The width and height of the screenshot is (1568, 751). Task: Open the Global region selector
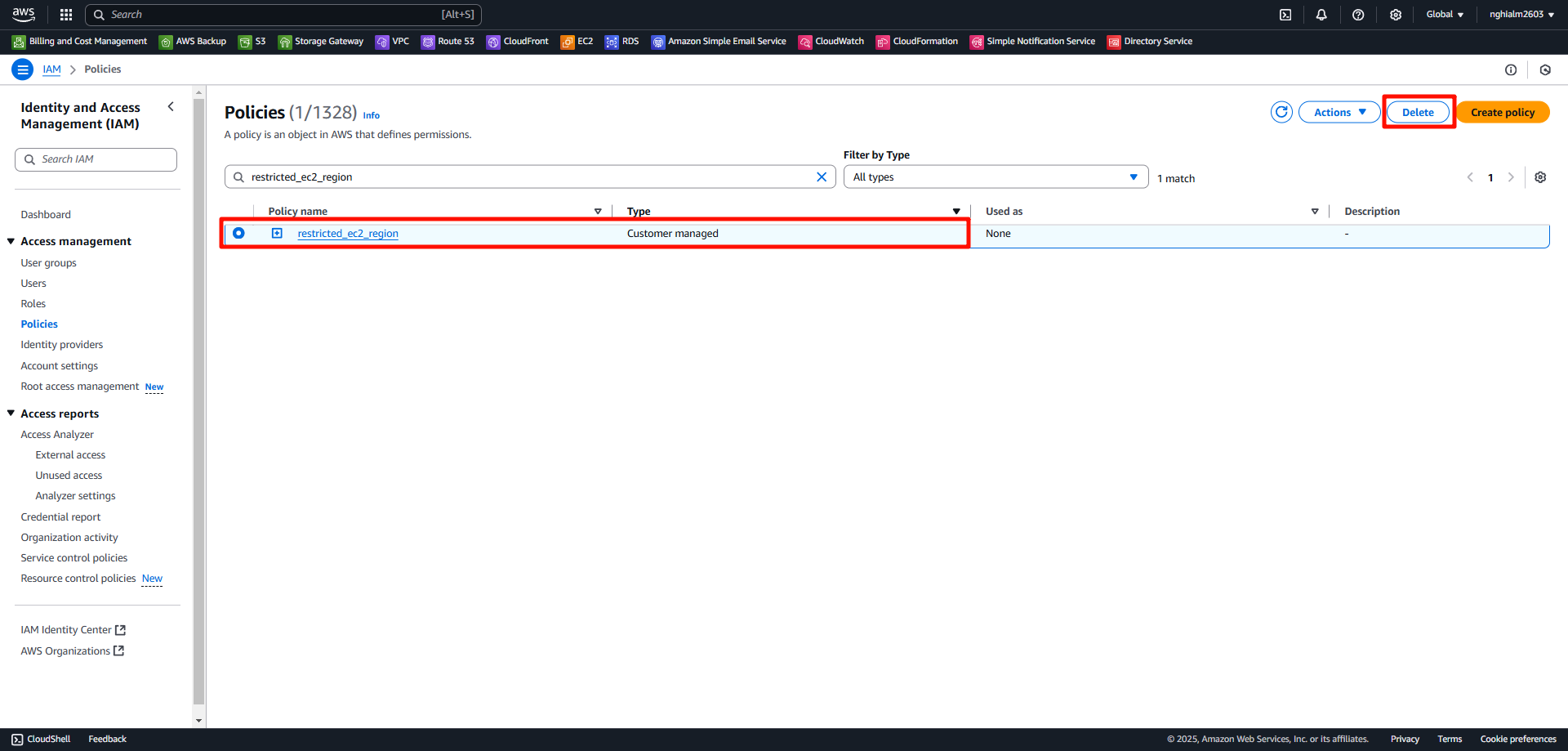pos(1445,15)
